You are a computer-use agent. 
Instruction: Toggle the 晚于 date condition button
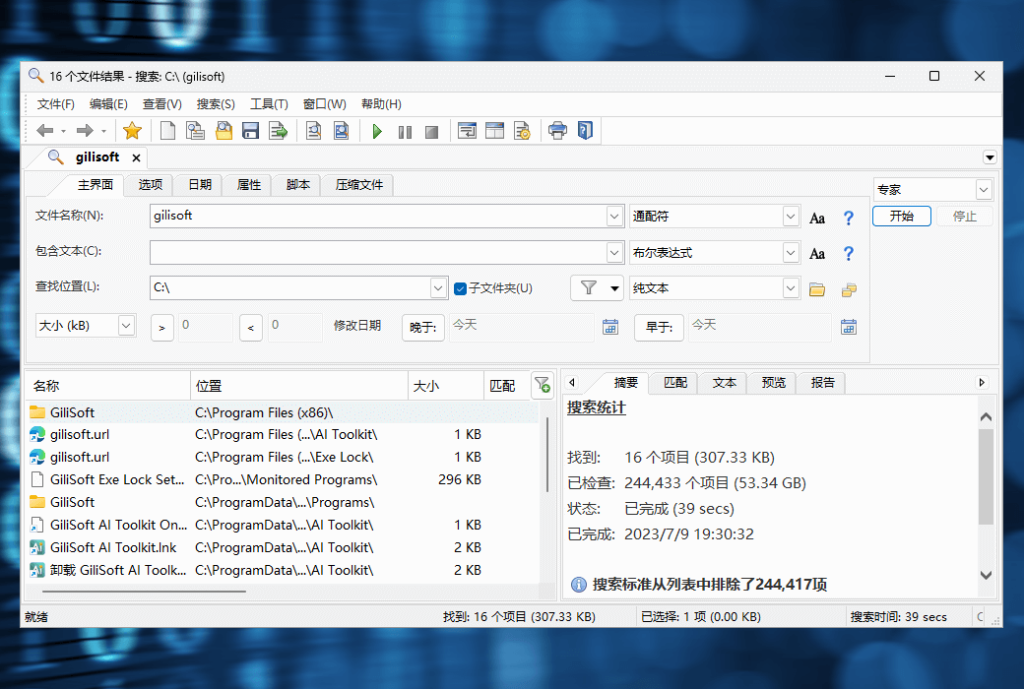pyautogui.click(x=423, y=327)
